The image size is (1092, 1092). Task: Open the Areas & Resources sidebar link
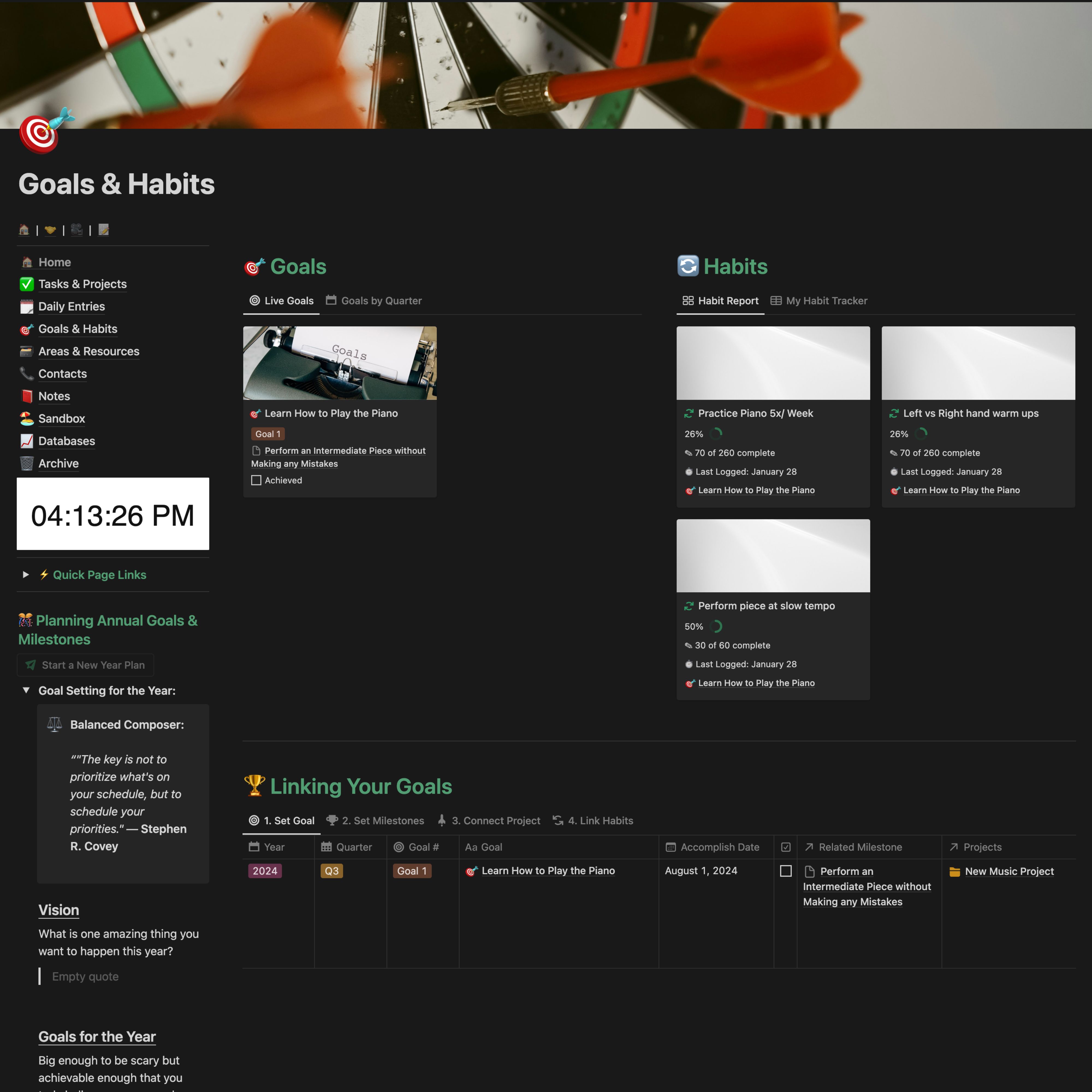tap(89, 351)
